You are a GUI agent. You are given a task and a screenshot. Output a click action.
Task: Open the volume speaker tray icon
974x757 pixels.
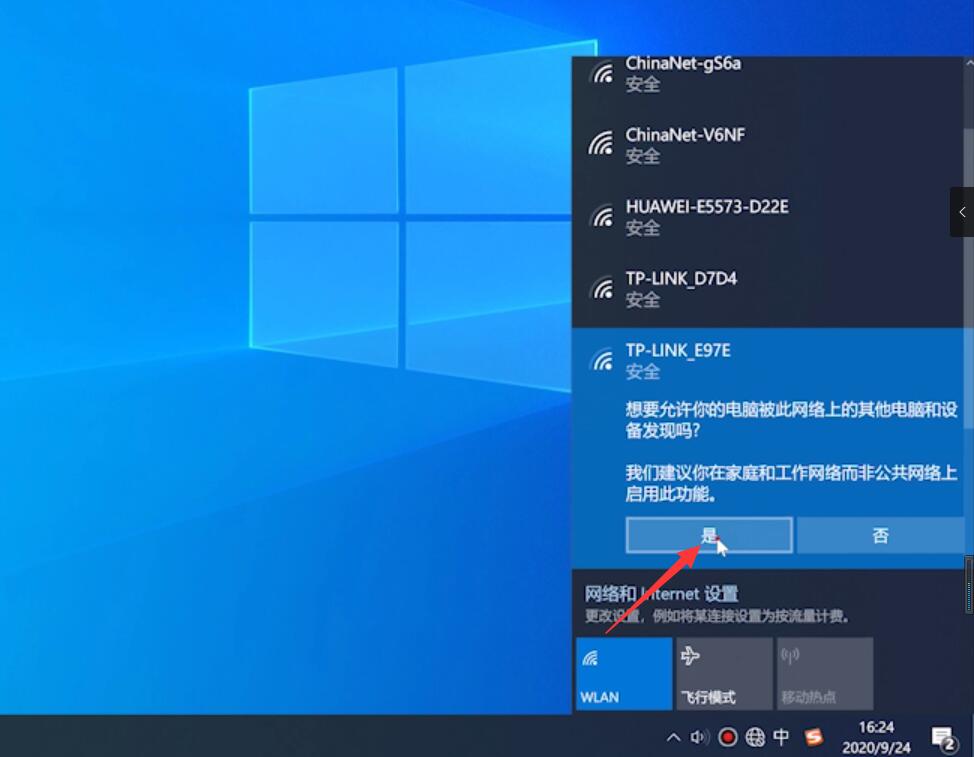click(699, 737)
